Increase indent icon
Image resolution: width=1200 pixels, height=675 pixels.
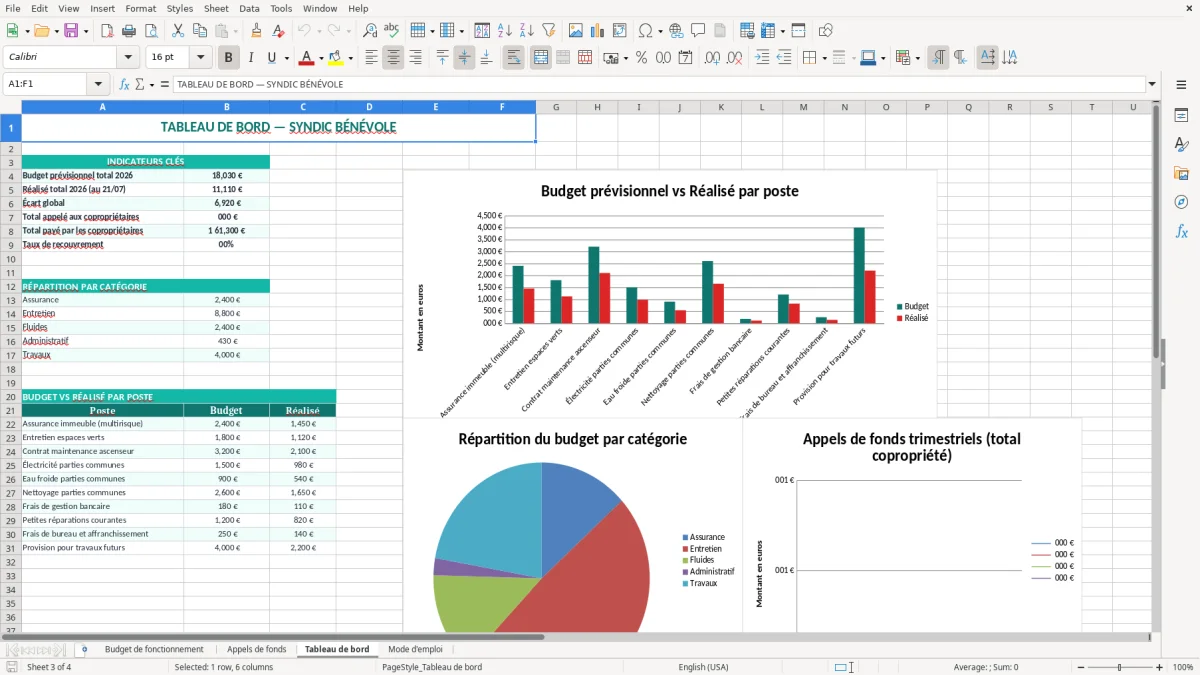point(762,58)
